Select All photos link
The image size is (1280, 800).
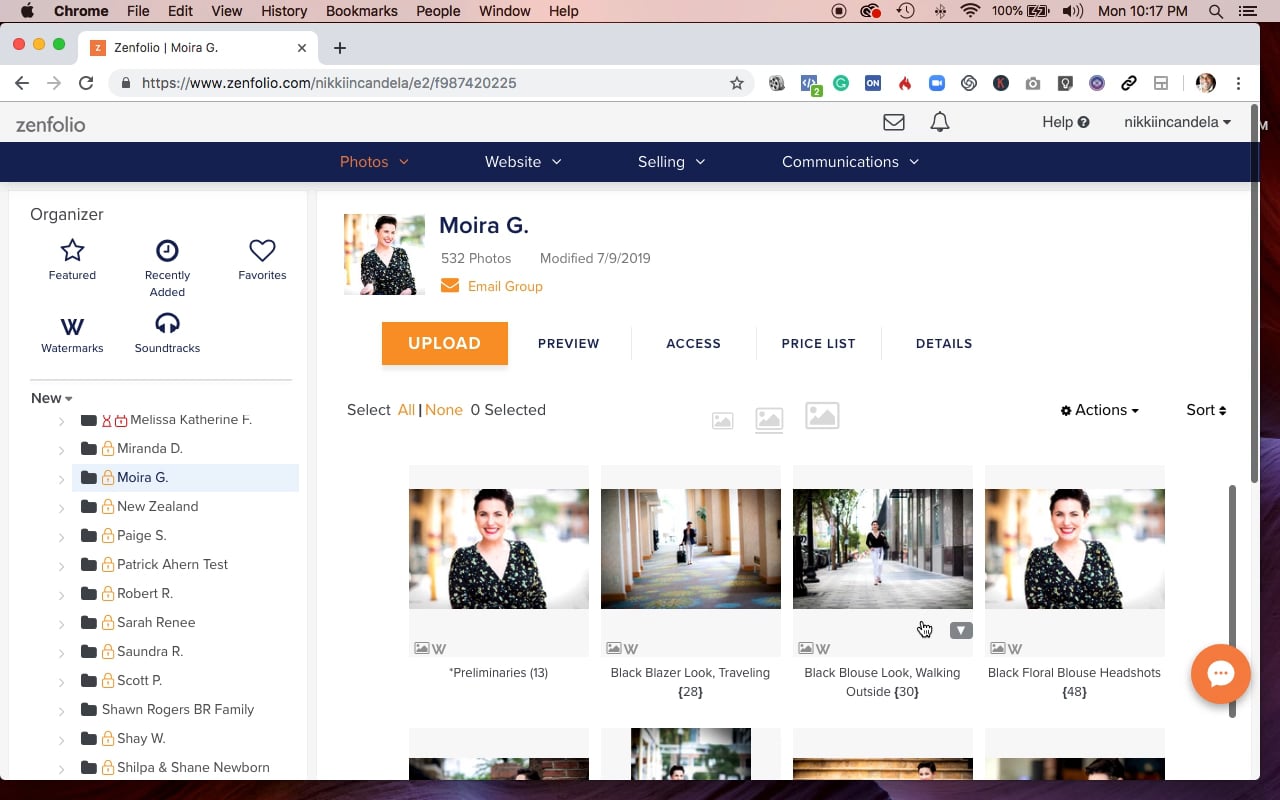pyautogui.click(x=406, y=410)
